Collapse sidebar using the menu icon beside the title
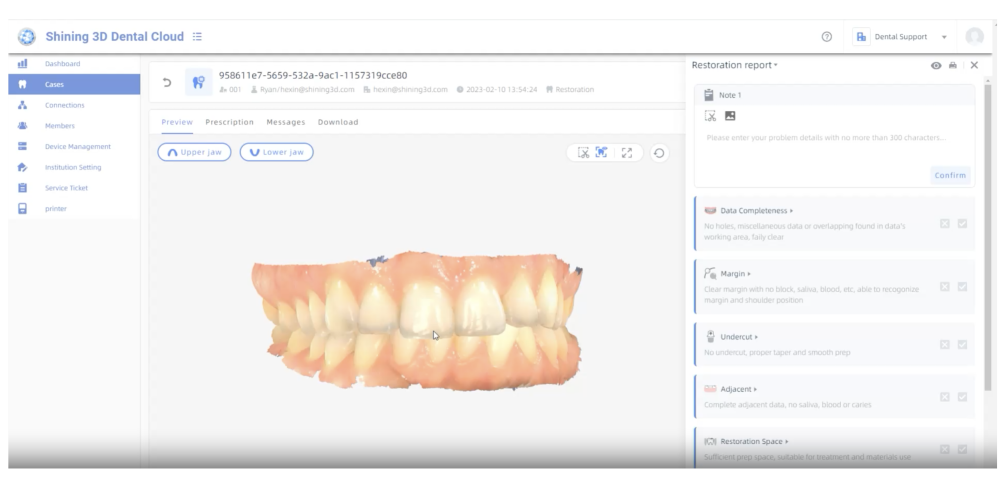Screen dimensions: 1005x500 pyautogui.click(x=197, y=37)
